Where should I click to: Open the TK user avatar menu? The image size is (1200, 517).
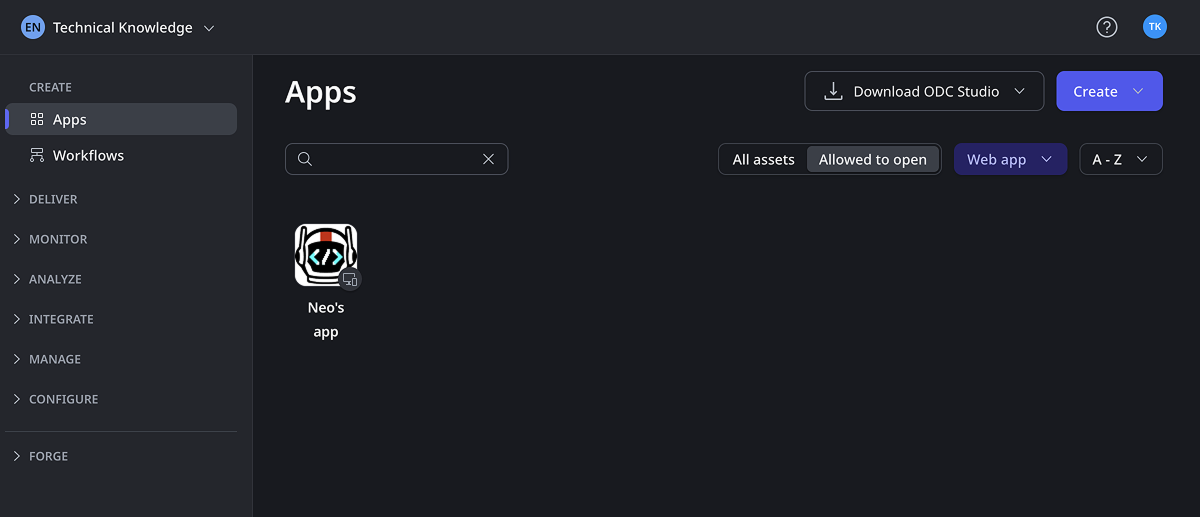[x=1155, y=27]
